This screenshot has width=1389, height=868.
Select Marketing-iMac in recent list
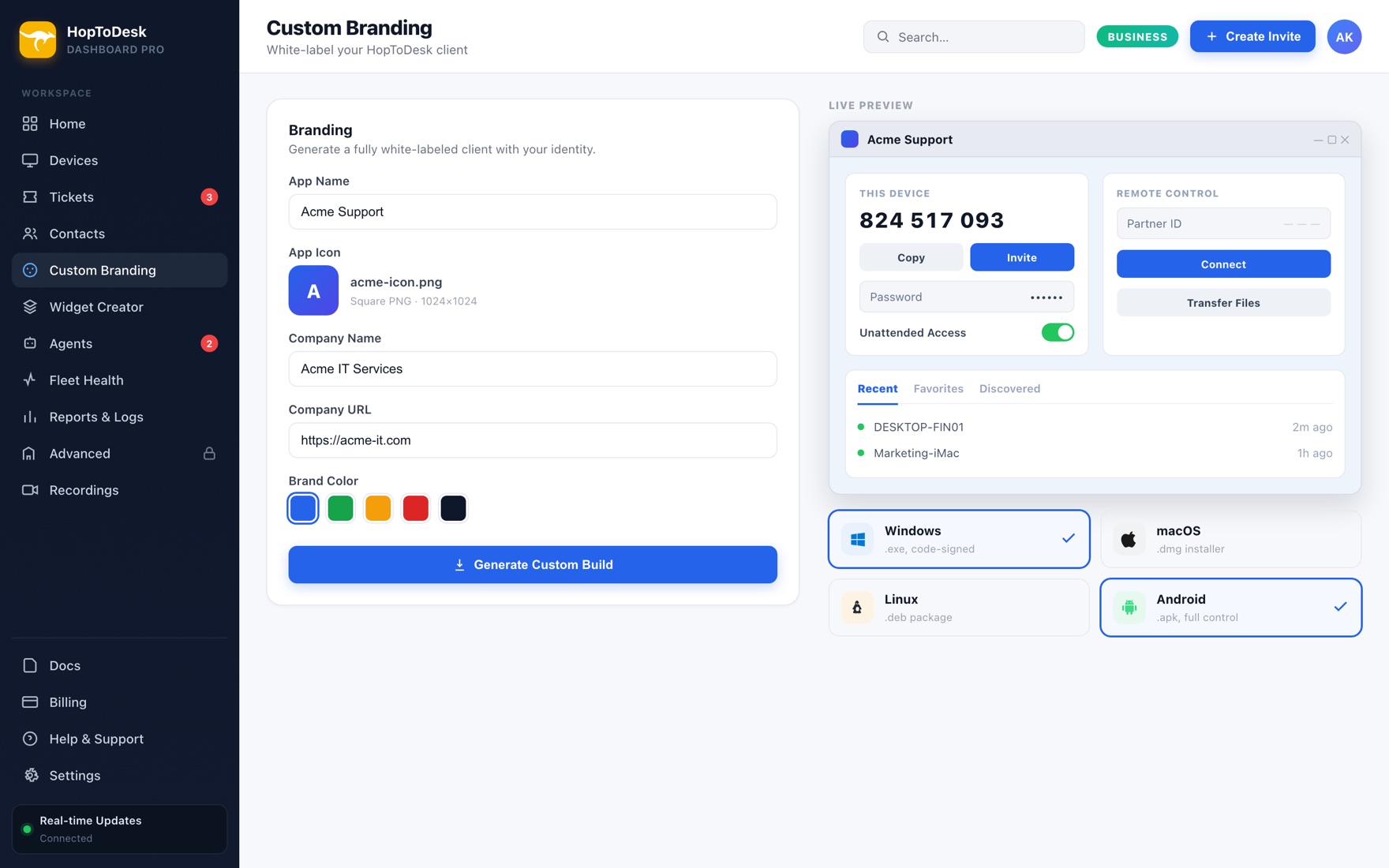(1095, 453)
